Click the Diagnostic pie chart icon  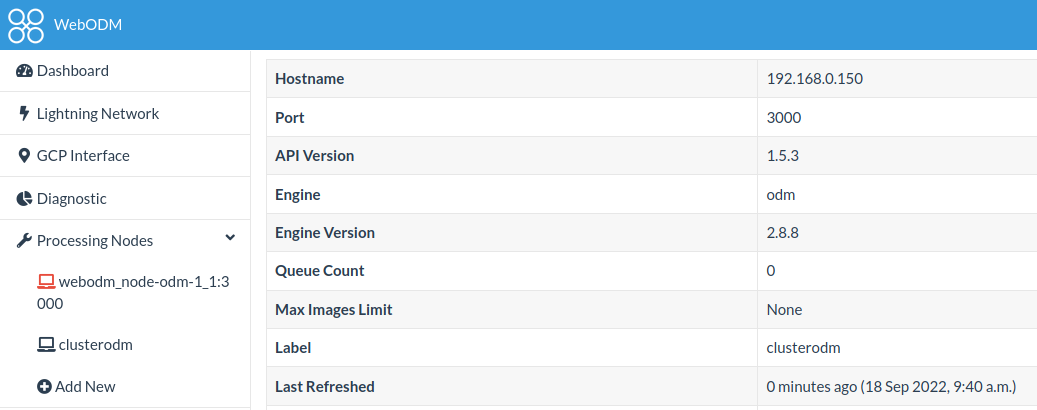coord(25,199)
